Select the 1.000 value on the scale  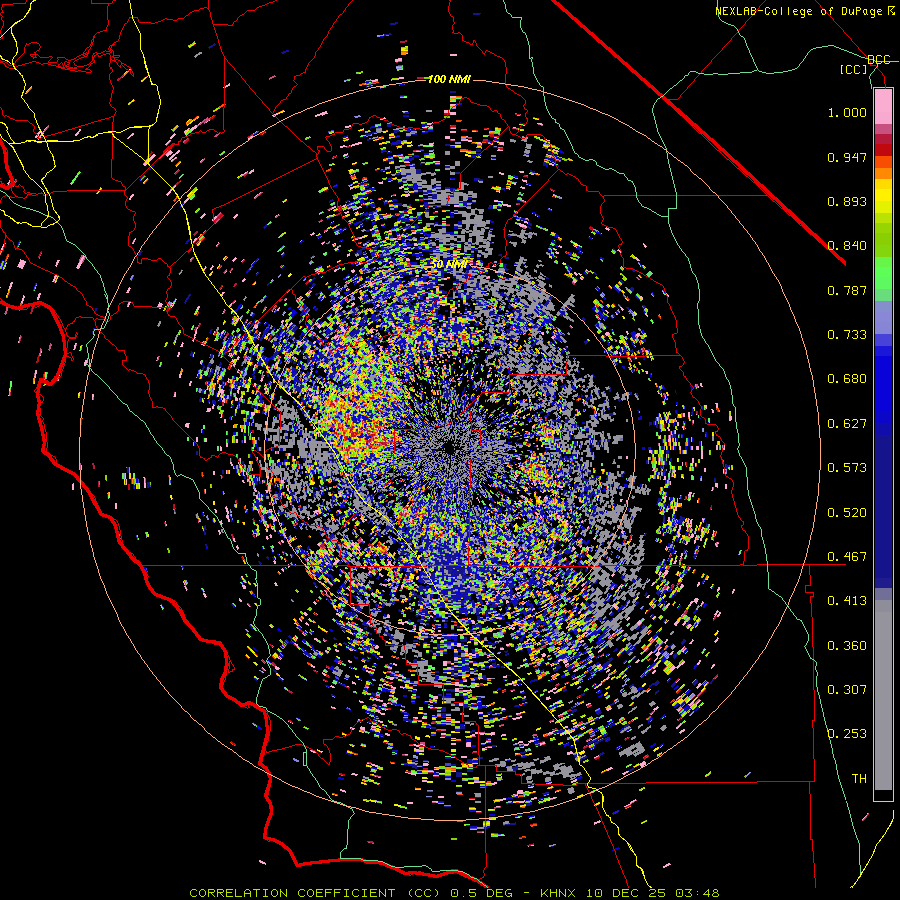[847, 112]
